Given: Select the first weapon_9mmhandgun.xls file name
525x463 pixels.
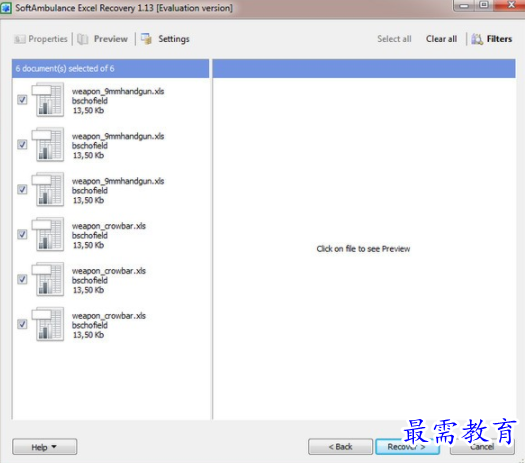Looking at the screenshot, I should coord(118,91).
